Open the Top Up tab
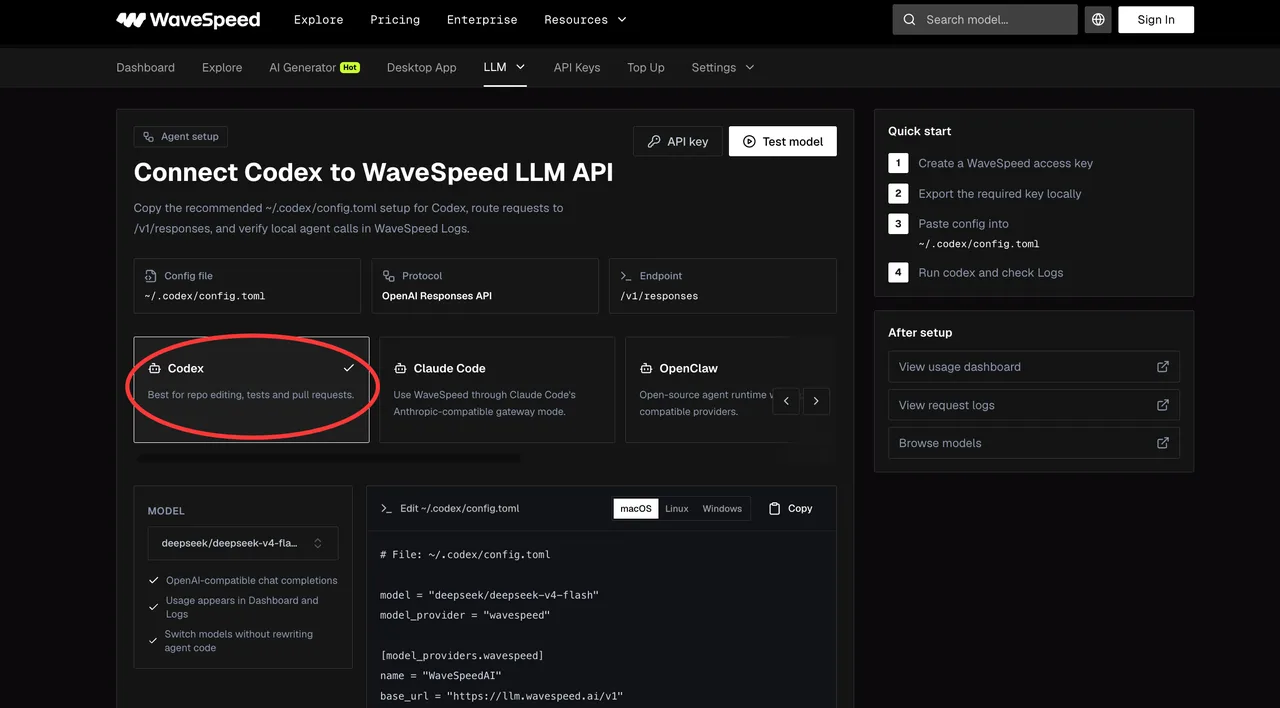Image resolution: width=1280 pixels, height=708 pixels. click(646, 67)
